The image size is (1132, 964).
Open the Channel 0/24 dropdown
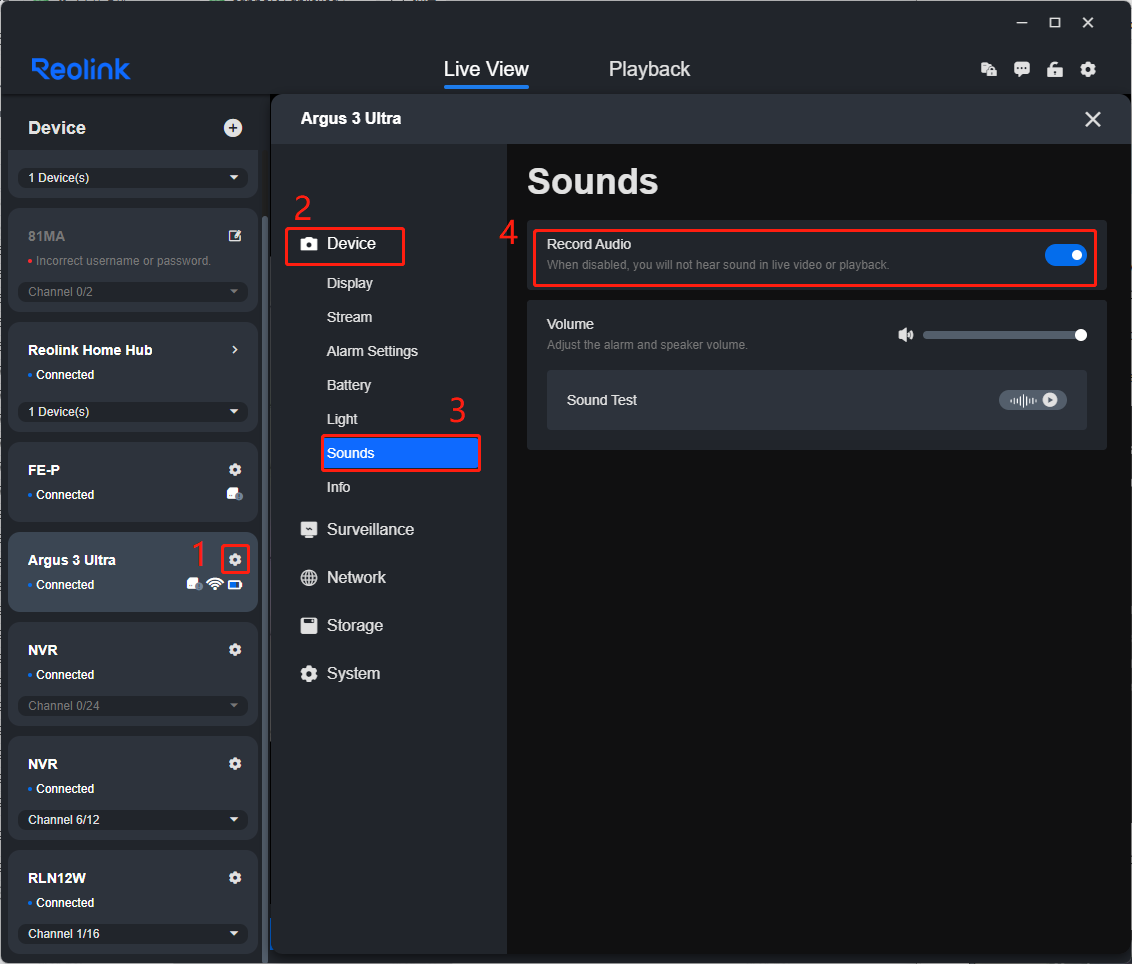[x=133, y=705]
